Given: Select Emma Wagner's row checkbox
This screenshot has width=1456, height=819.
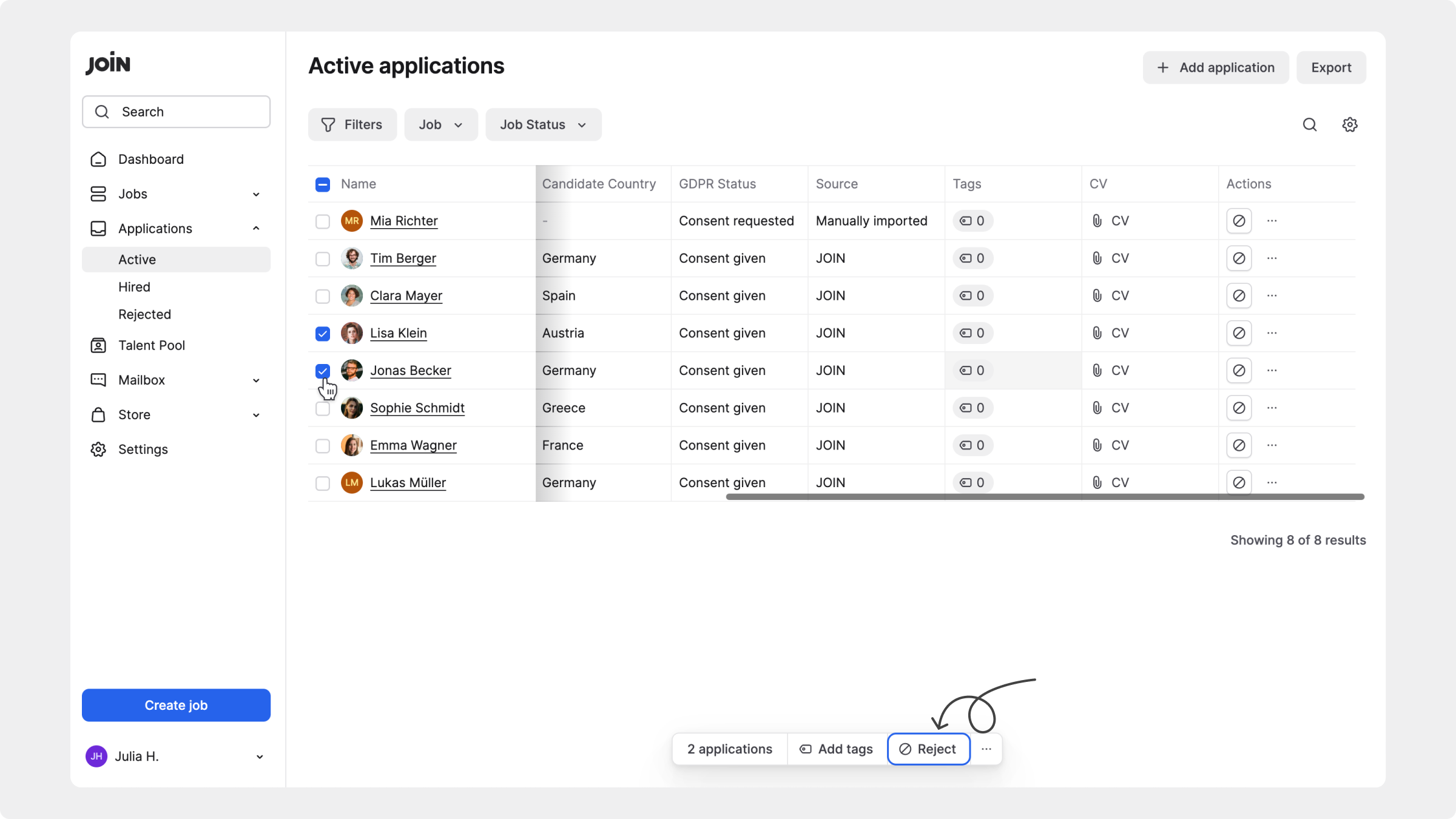Looking at the screenshot, I should click(x=323, y=446).
